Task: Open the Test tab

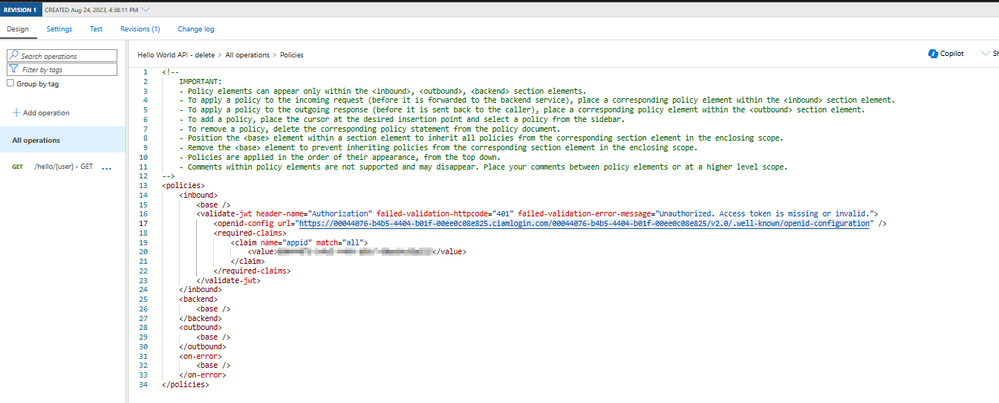Action: [x=96, y=29]
